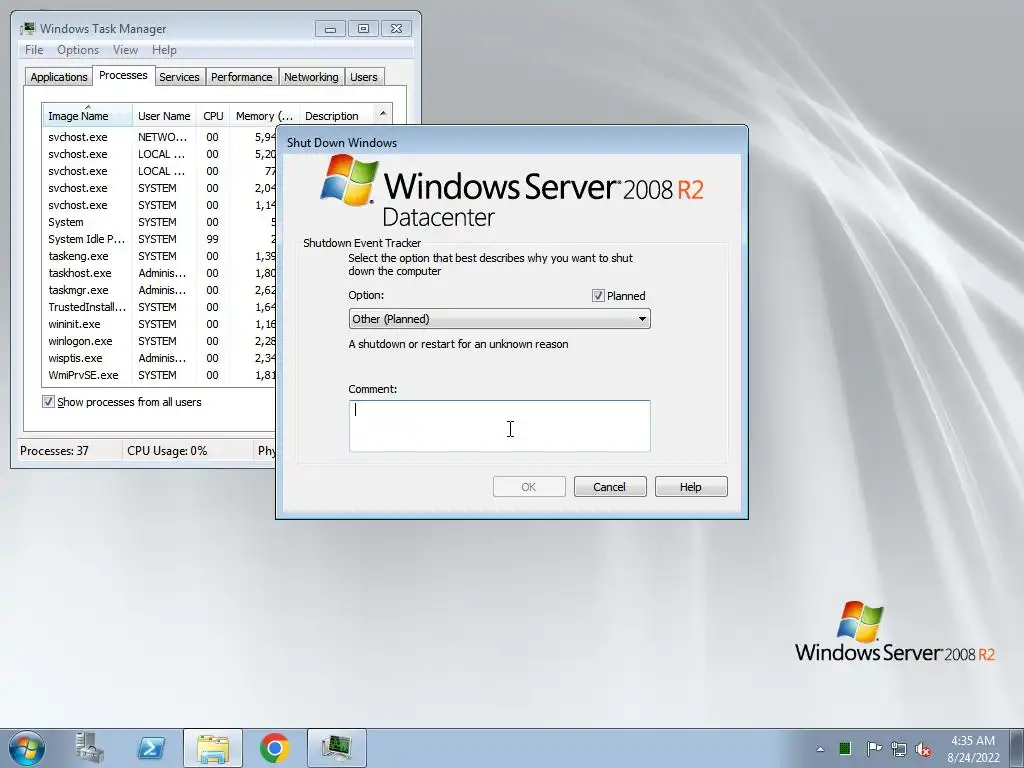Screen dimensions: 1024x768
Task: Open the Option dropdown Other (Planned)
Action: tap(500, 319)
